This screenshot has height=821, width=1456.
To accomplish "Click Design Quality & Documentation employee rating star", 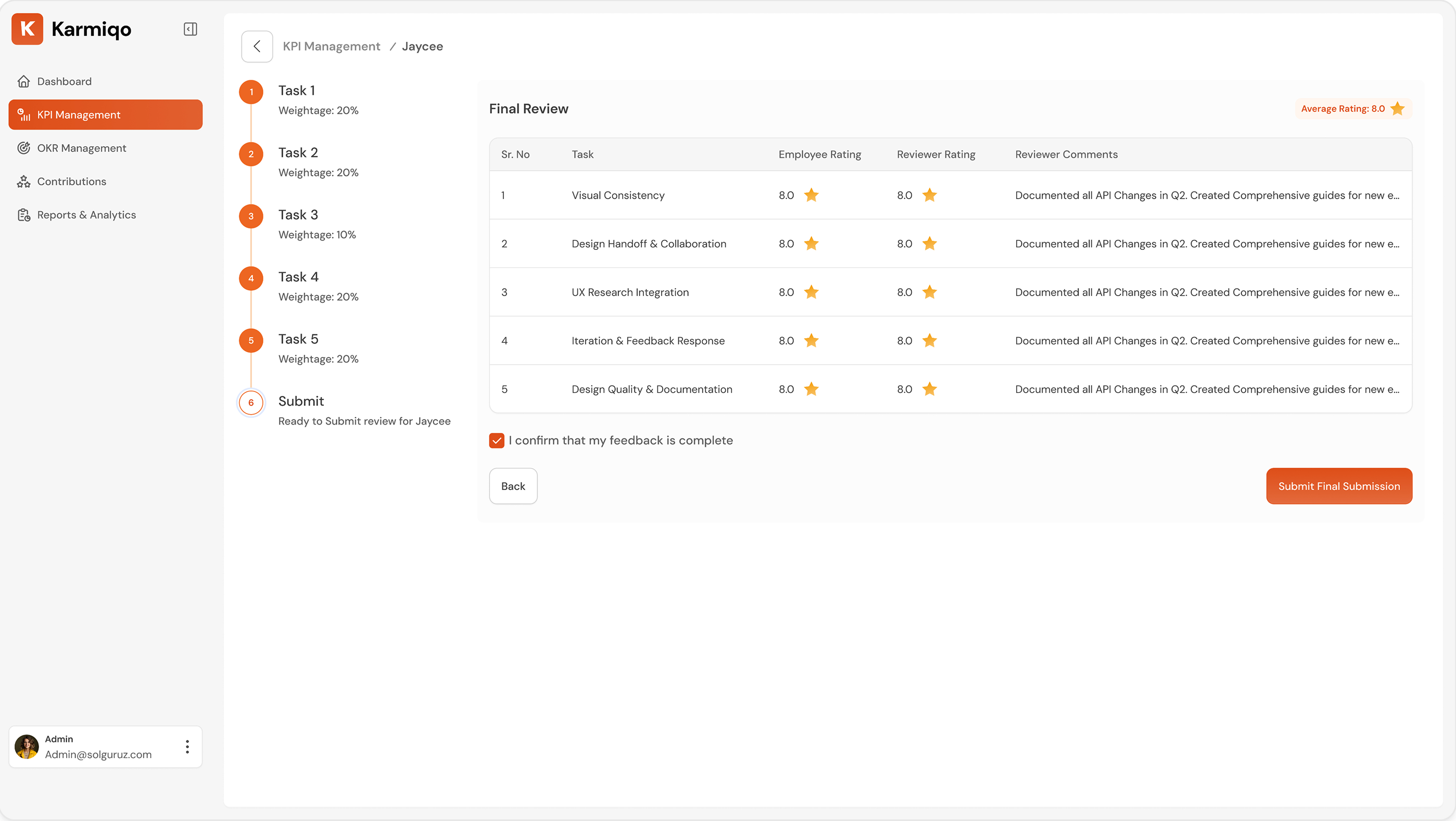I will click(x=811, y=389).
